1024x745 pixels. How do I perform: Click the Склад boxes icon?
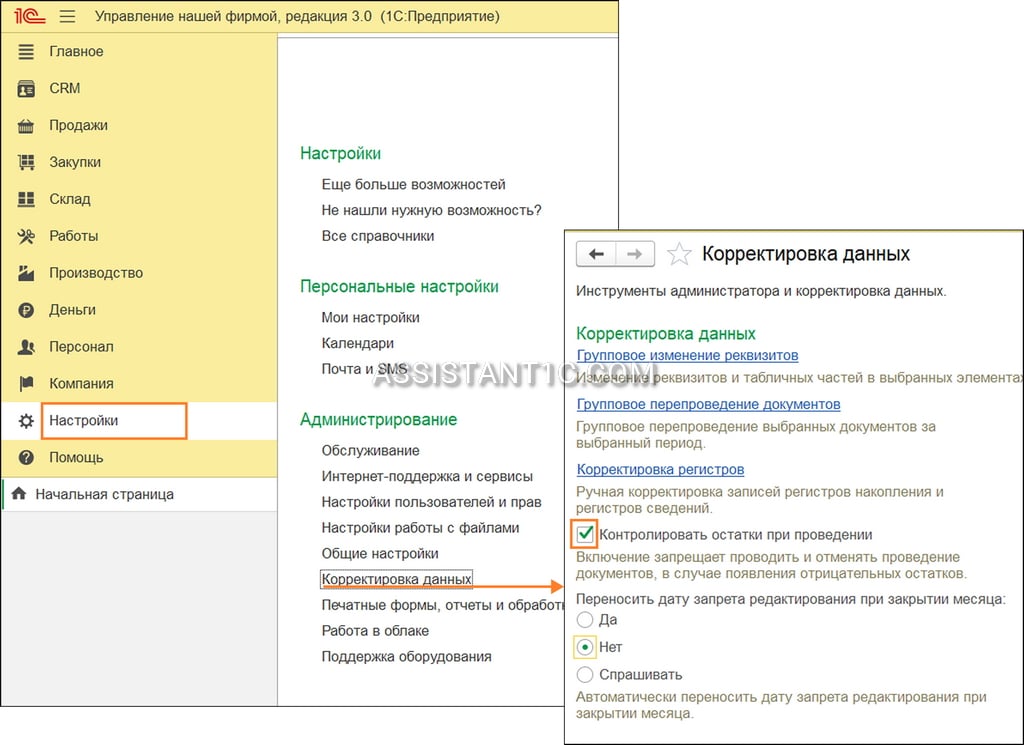(26, 199)
